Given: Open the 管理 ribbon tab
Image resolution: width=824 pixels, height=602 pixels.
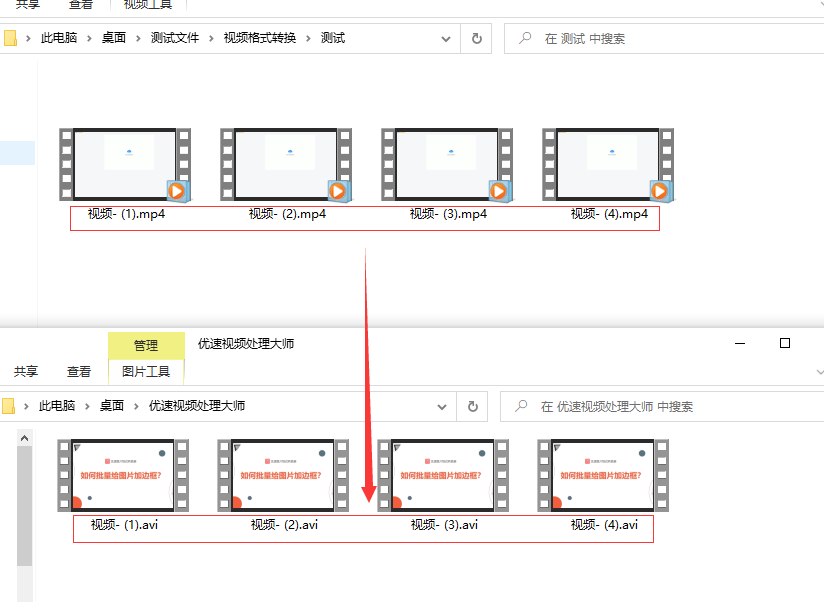Looking at the screenshot, I should point(146,345).
